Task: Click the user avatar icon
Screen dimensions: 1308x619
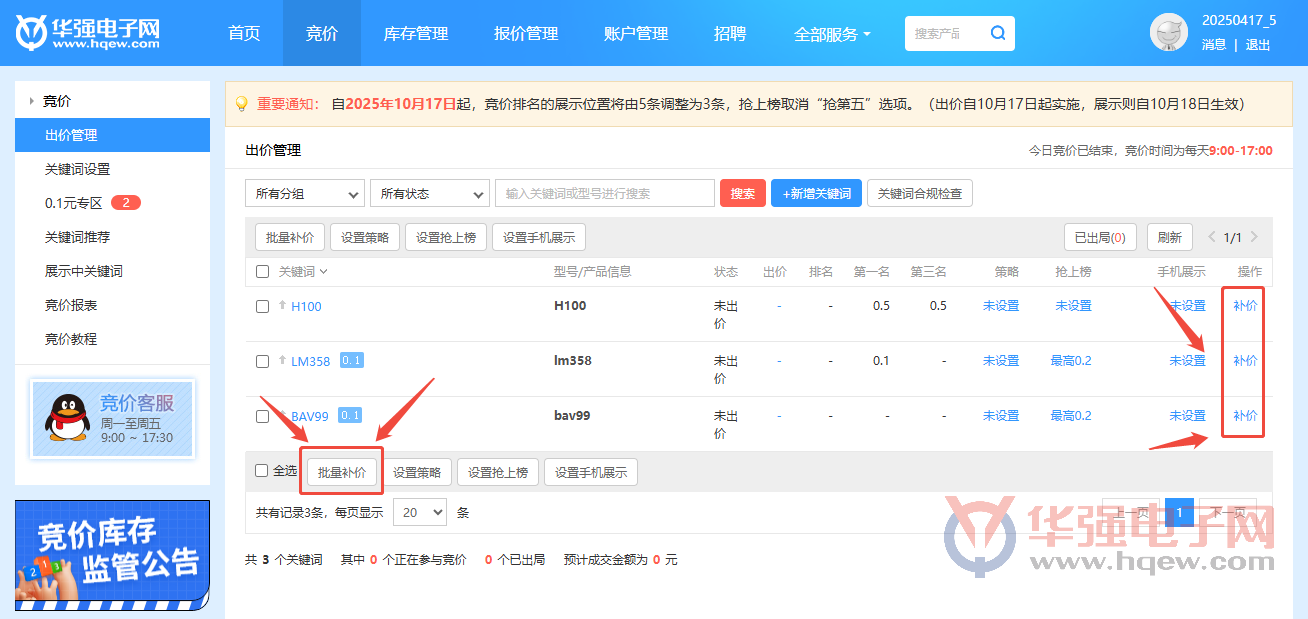Action: click(x=1168, y=33)
